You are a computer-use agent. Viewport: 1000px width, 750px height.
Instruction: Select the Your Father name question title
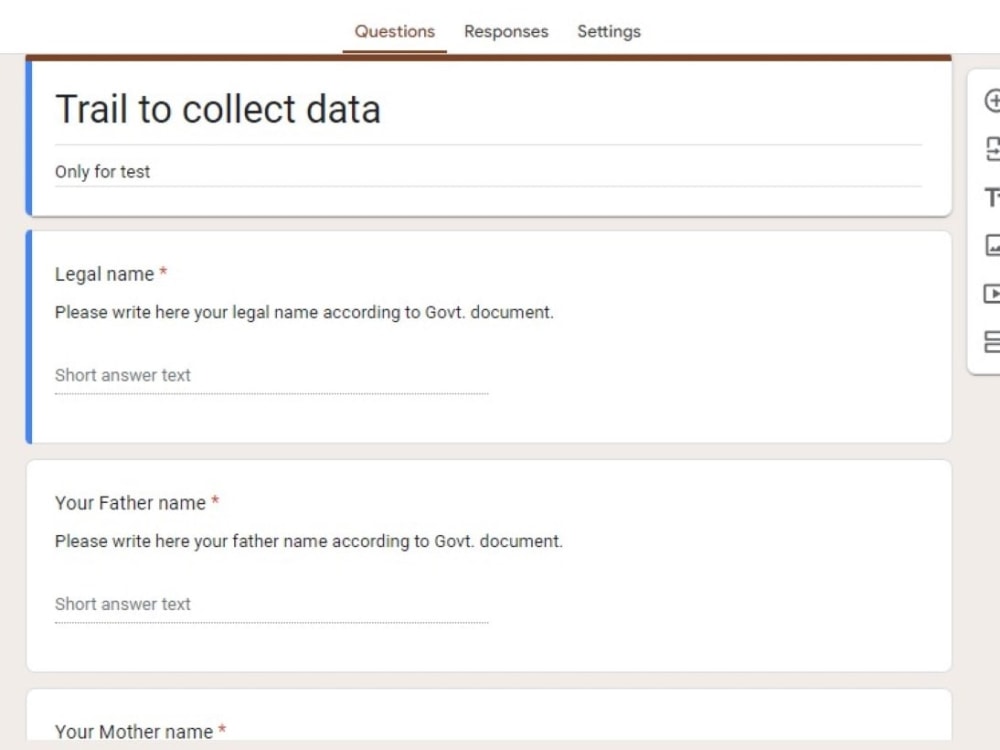130,503
